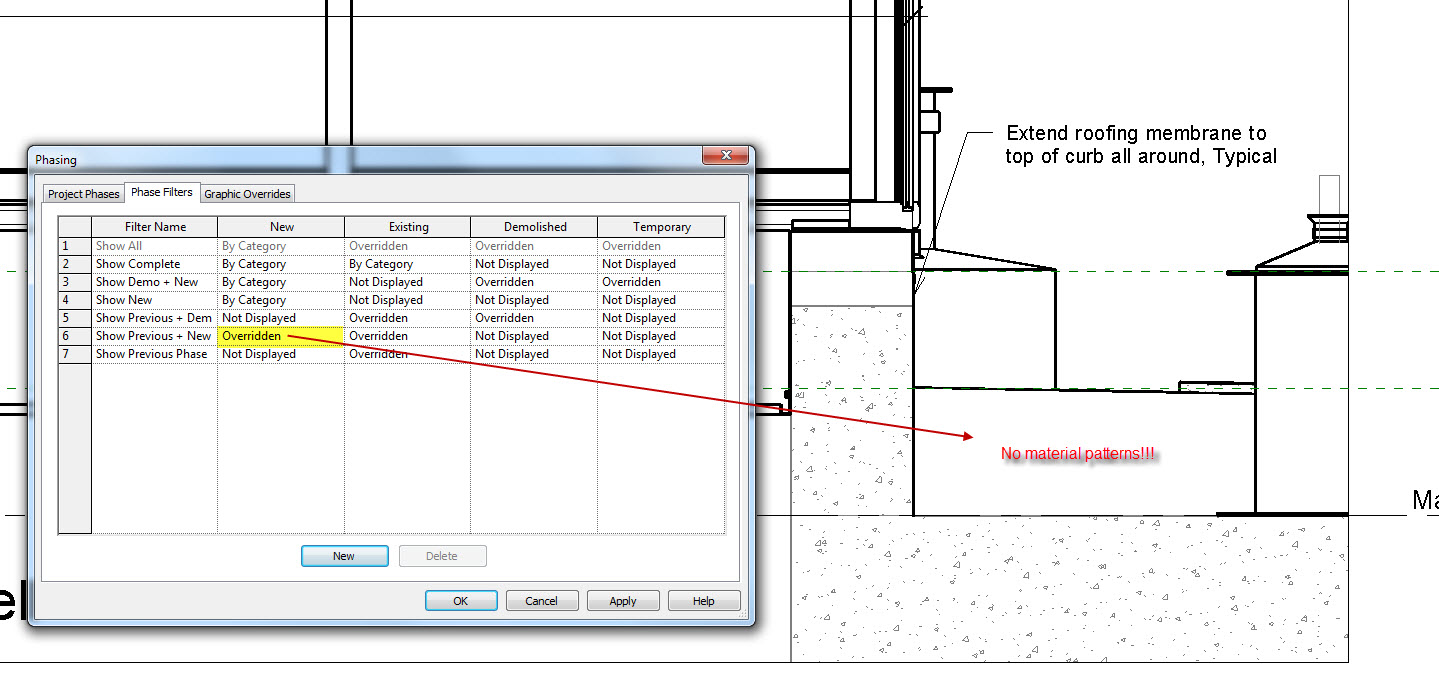Select the Show Previous Phase filter name
Viewport: 1439px width, 695px height.
155,354
